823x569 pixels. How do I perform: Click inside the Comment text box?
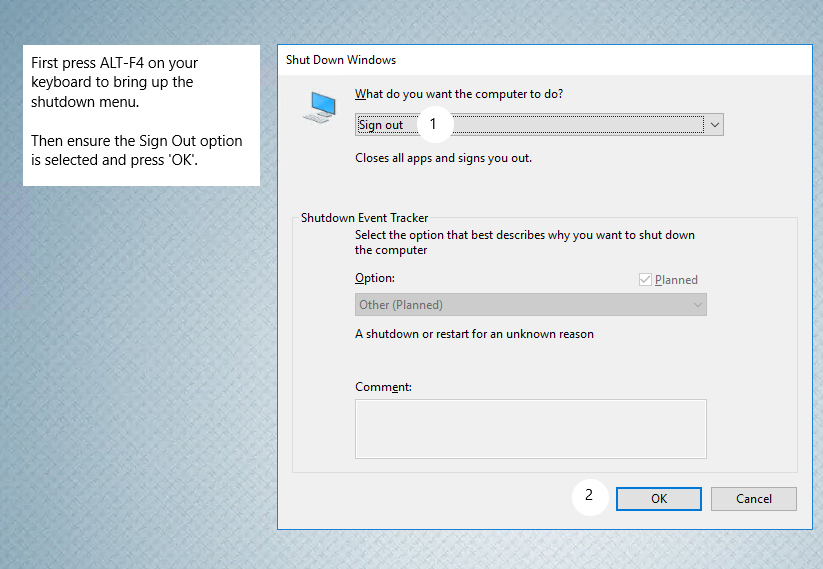530,429
